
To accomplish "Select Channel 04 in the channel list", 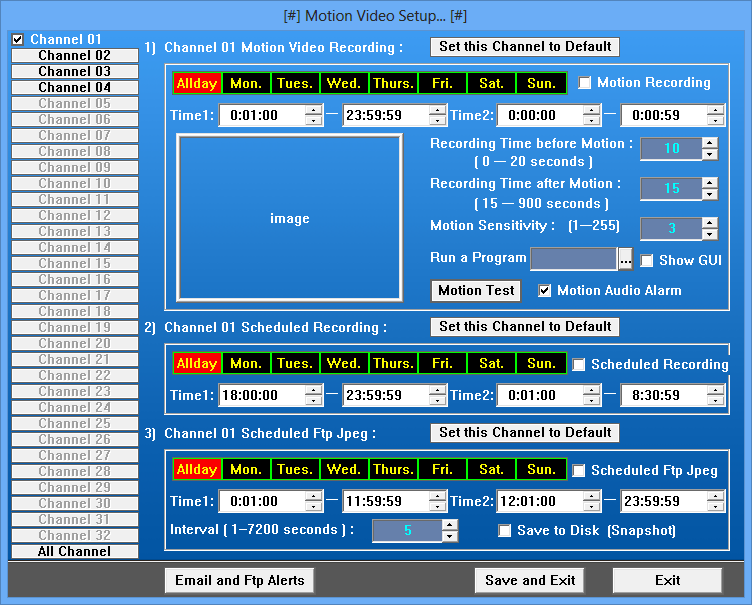I will click(x=75, y=87).
